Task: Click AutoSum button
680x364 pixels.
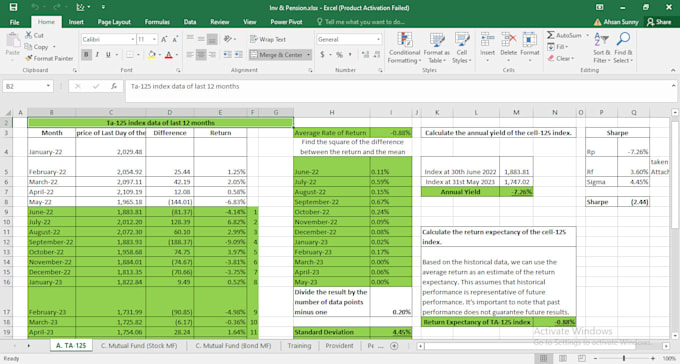Action: (x=564, y=35)
